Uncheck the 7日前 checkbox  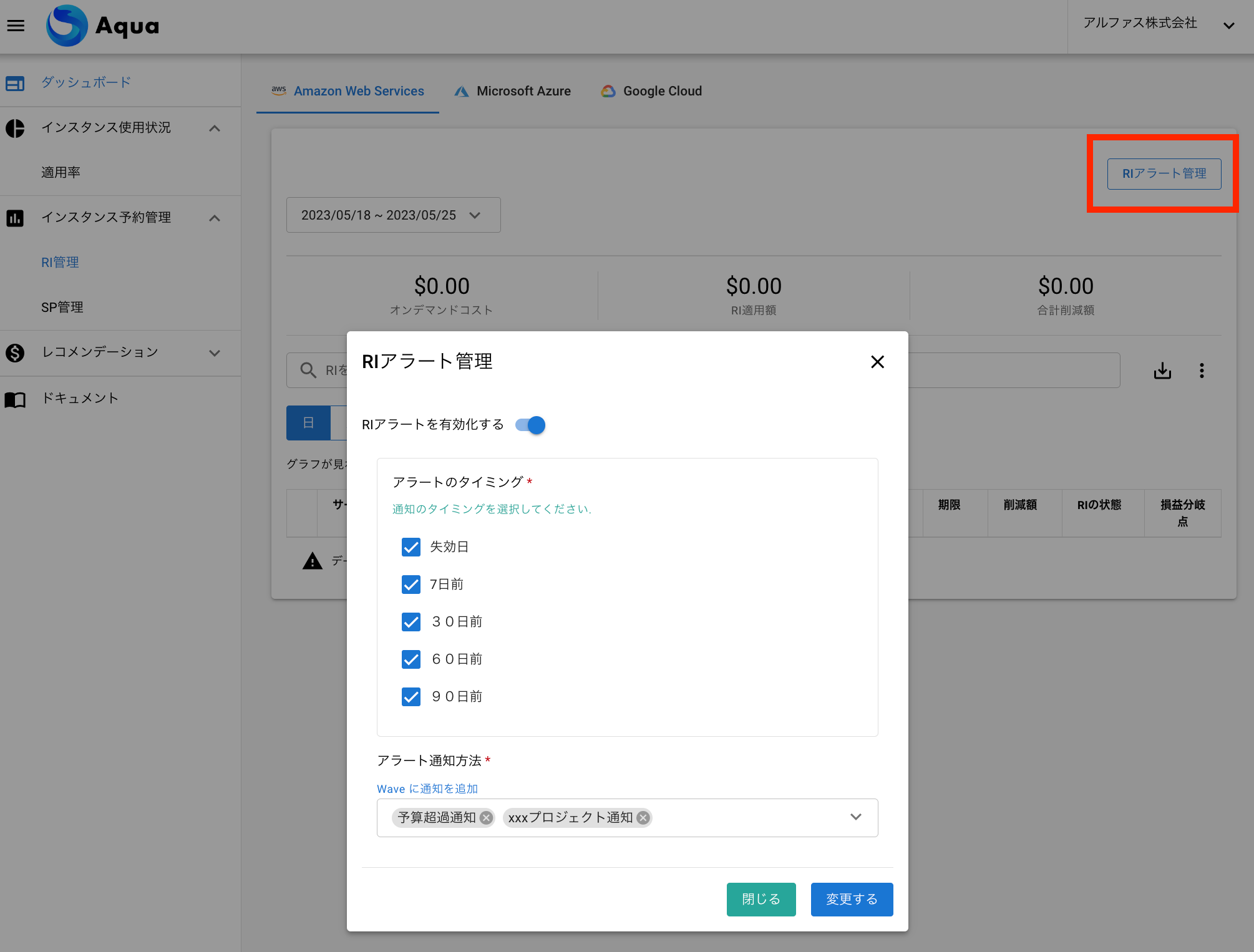pos(411,585)
